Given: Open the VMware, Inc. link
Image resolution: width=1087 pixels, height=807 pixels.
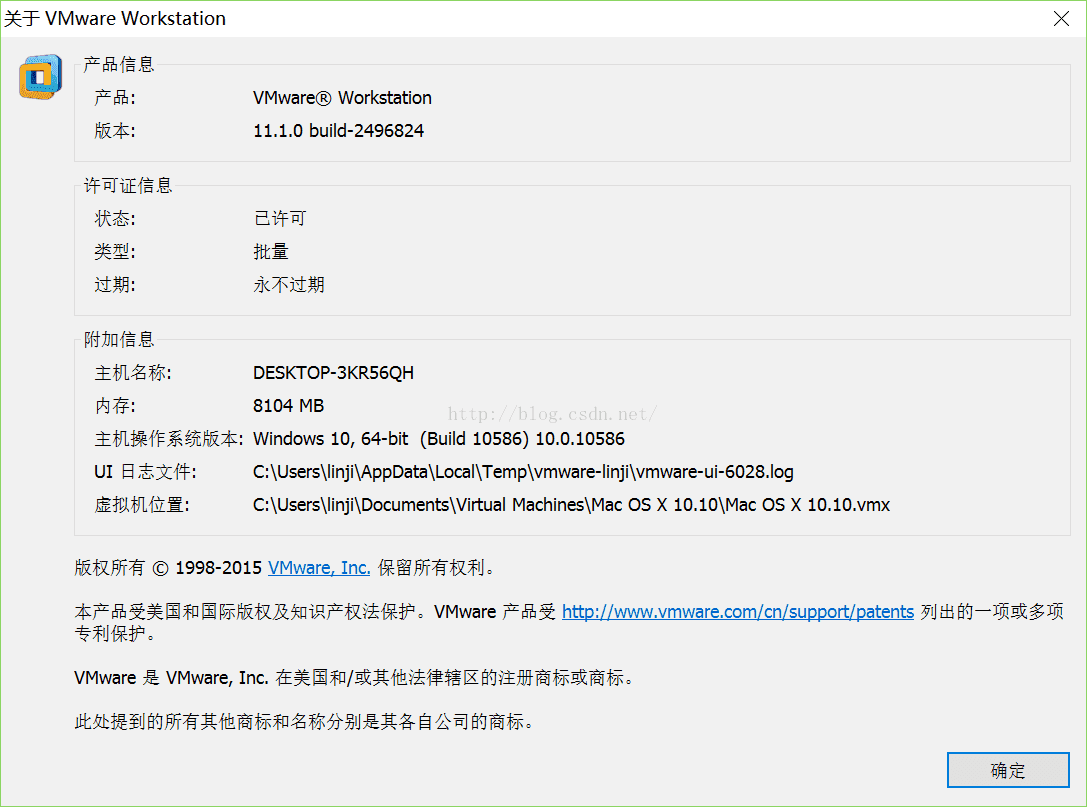Looking at the screenshot, I should (319, 568).
